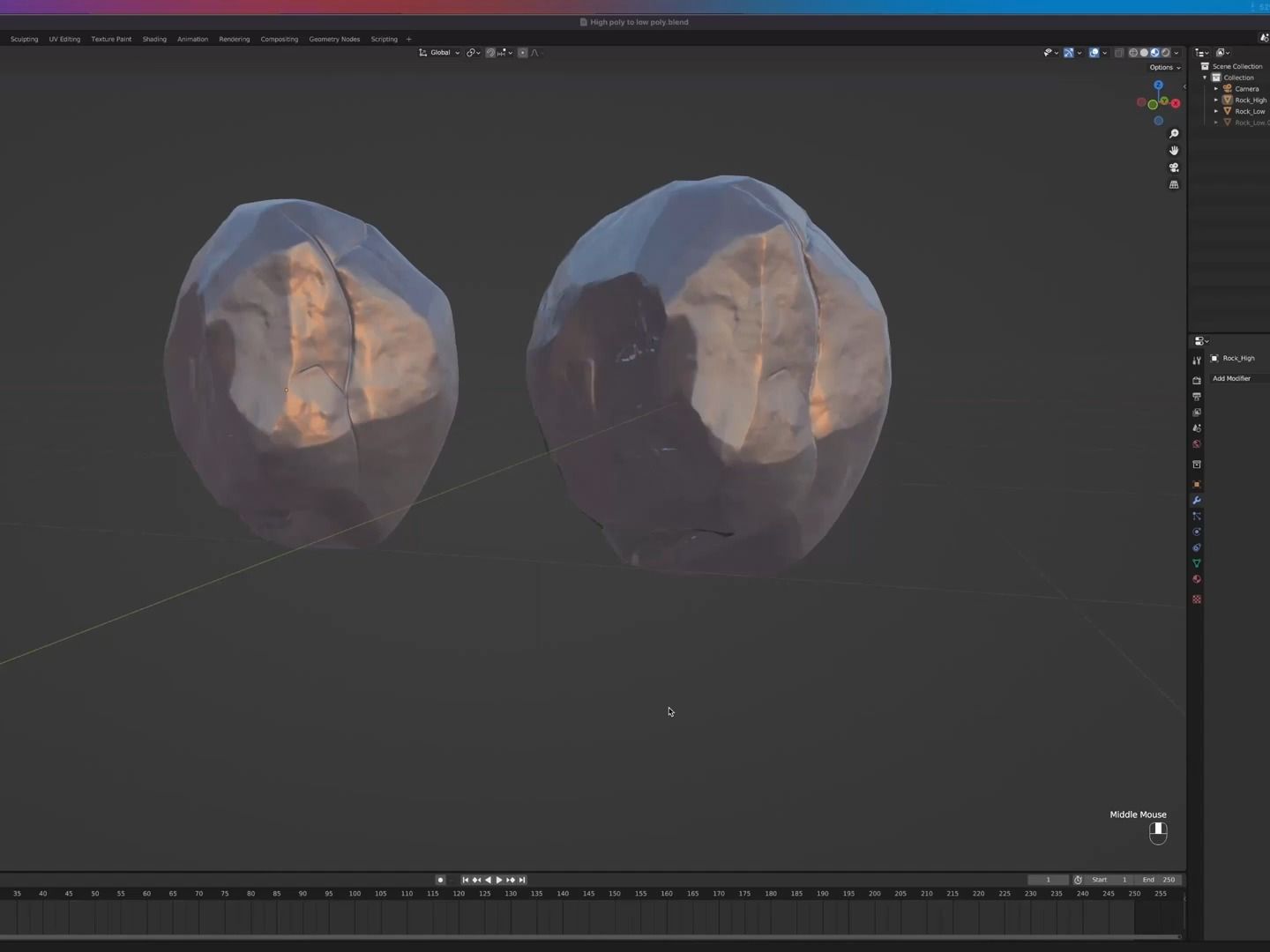Switch to the Shading workspace tab
Viewport: 1270px width, 952px height.
click(x=153, y=39)
